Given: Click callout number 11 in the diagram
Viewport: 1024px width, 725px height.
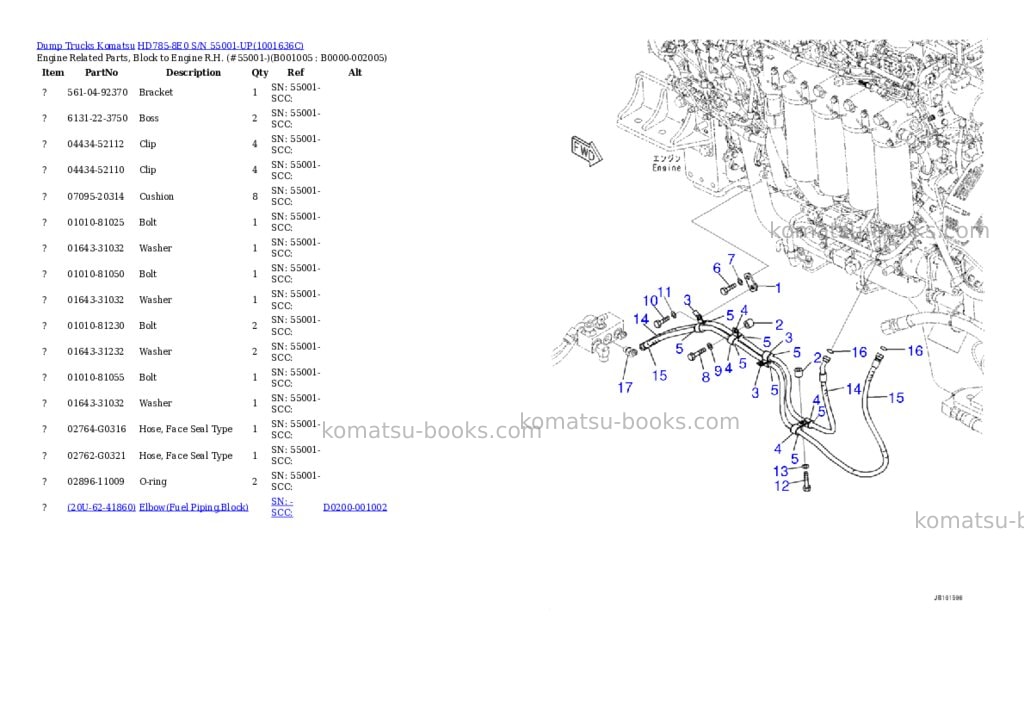Looking at the screenshot, I should coord(664,293).
